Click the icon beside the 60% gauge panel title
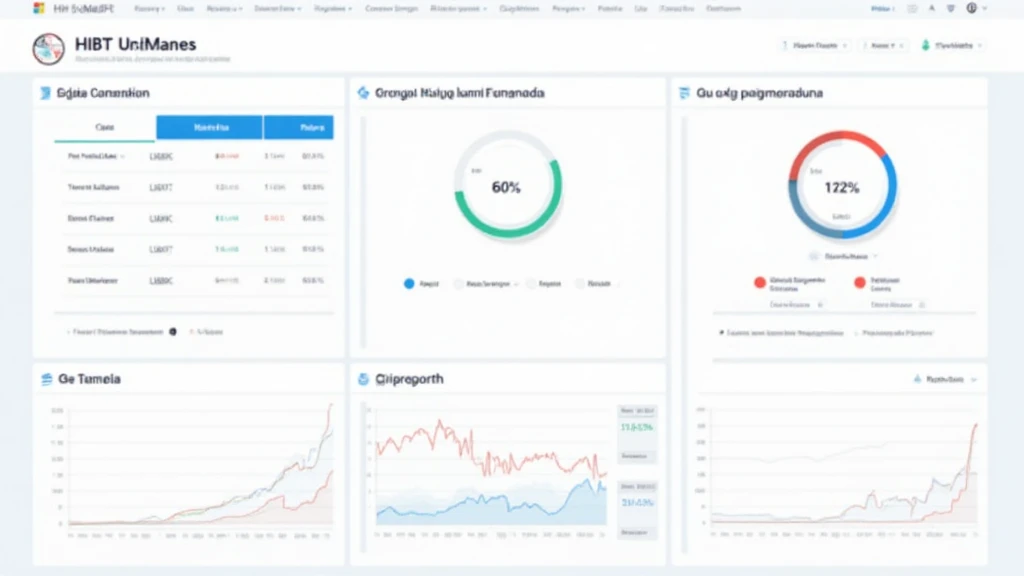Image resolution: width=1024 pixels, height=576 pixels. pos(362,93)
